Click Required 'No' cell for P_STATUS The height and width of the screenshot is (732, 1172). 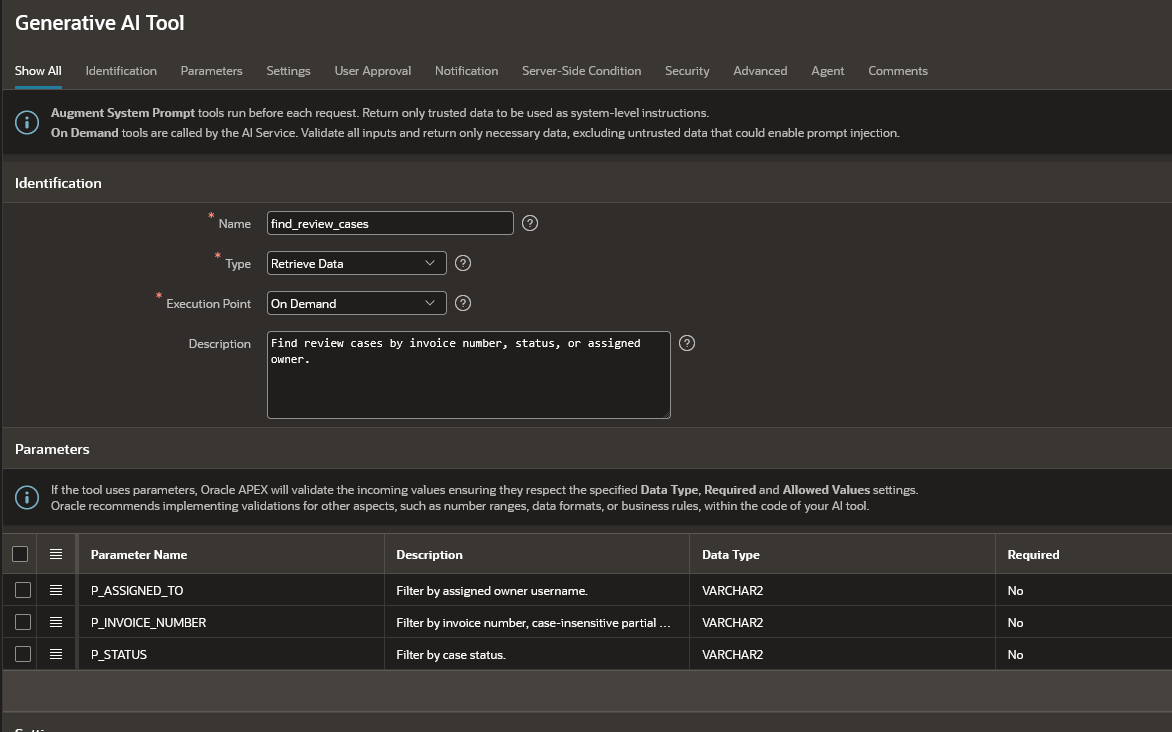click(1084, 654)
